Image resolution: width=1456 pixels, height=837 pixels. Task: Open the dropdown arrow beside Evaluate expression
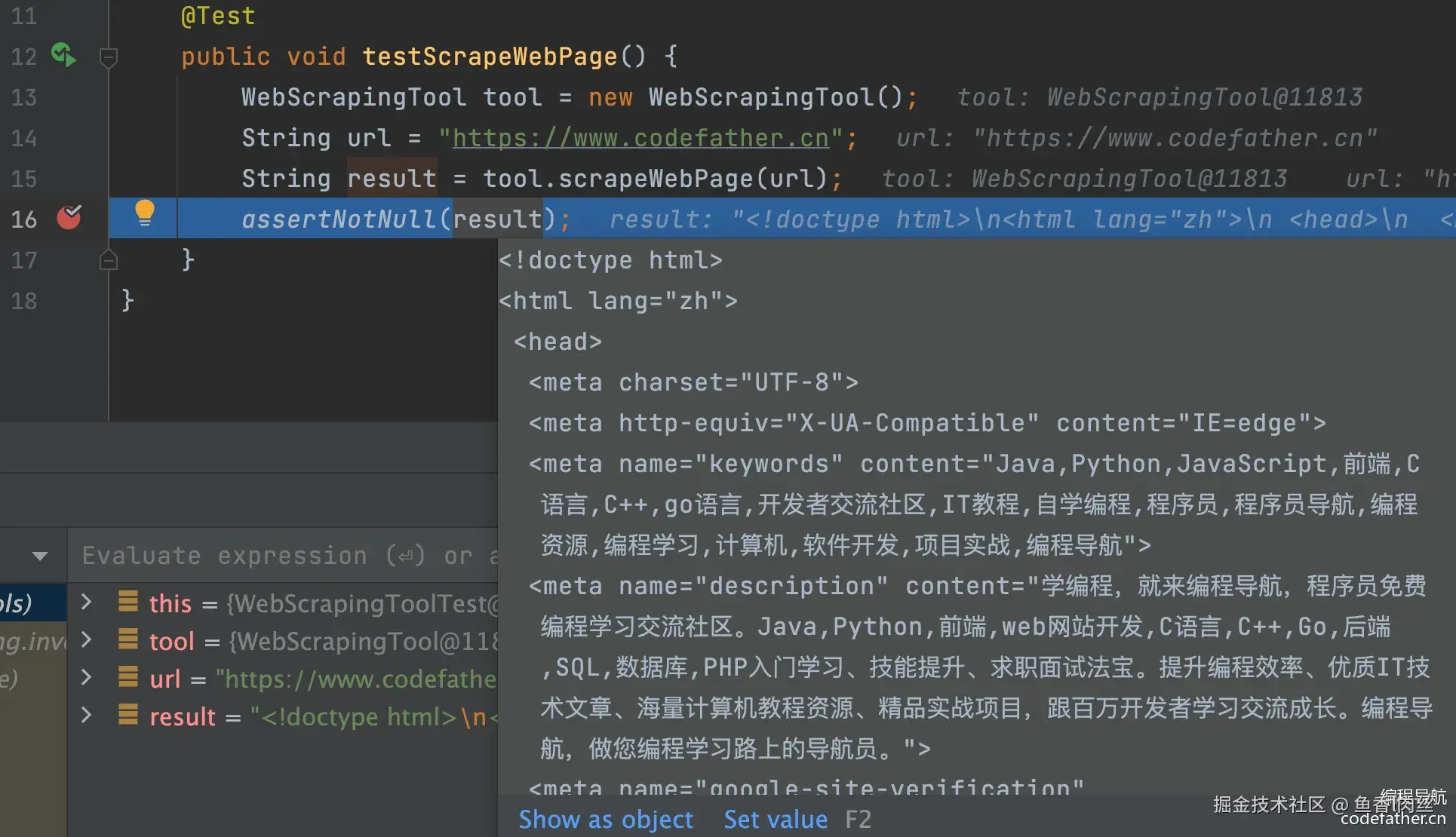(40, 556)
